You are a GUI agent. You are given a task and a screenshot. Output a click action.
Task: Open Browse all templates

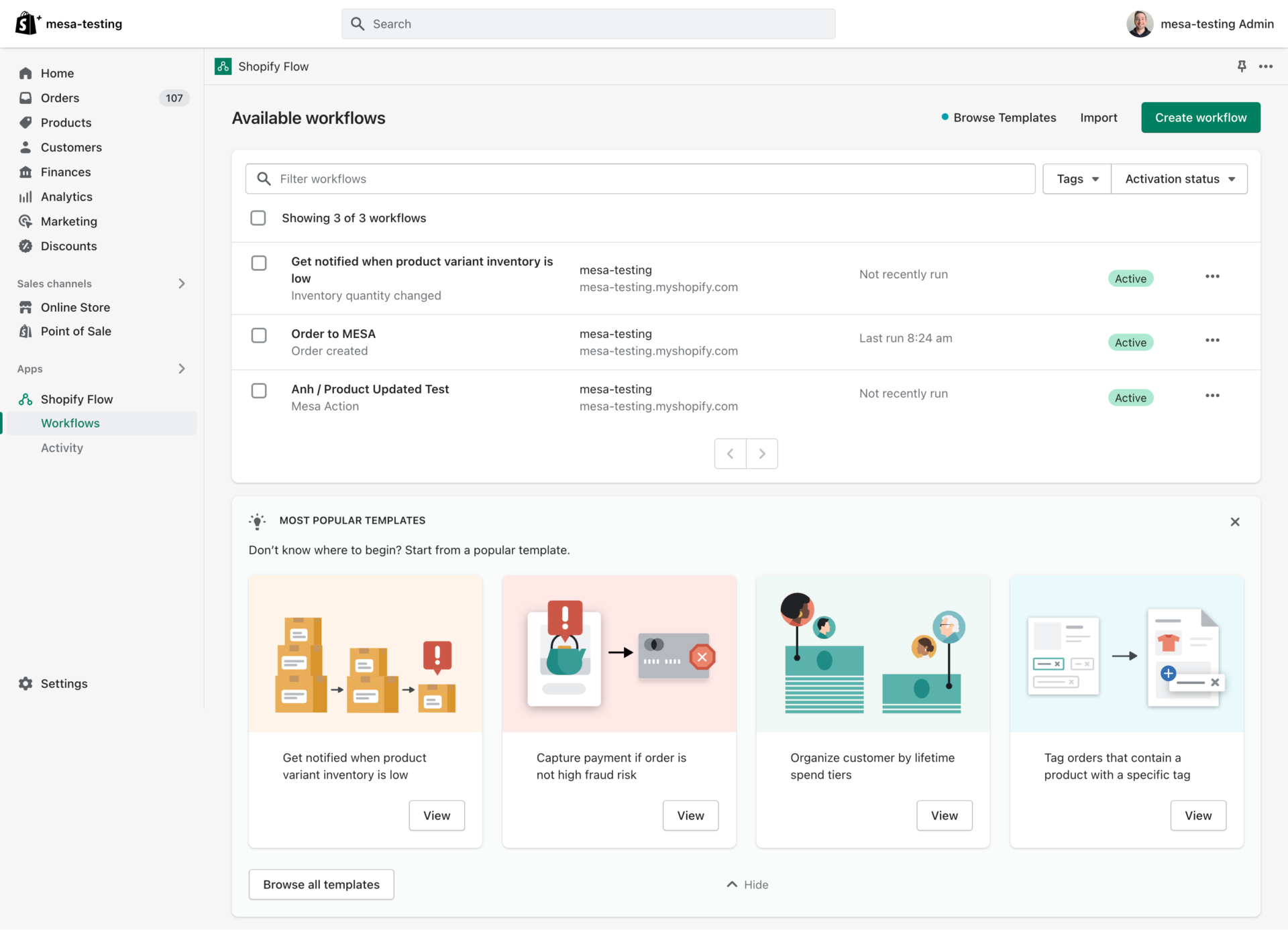[321, 884]
